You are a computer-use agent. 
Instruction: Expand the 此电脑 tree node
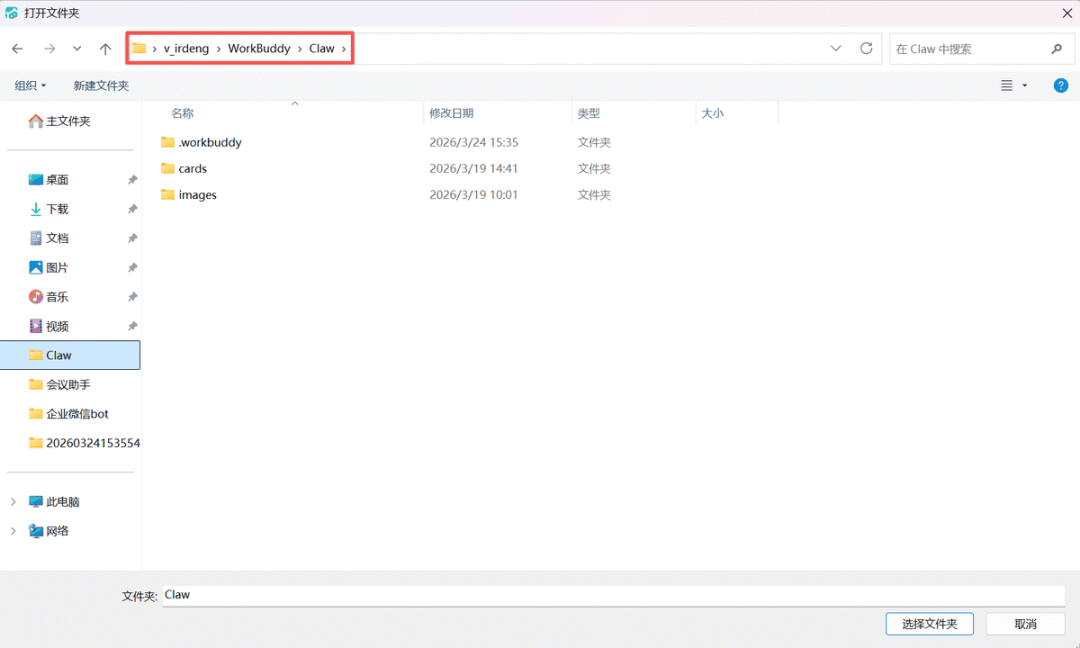point(13,502)
